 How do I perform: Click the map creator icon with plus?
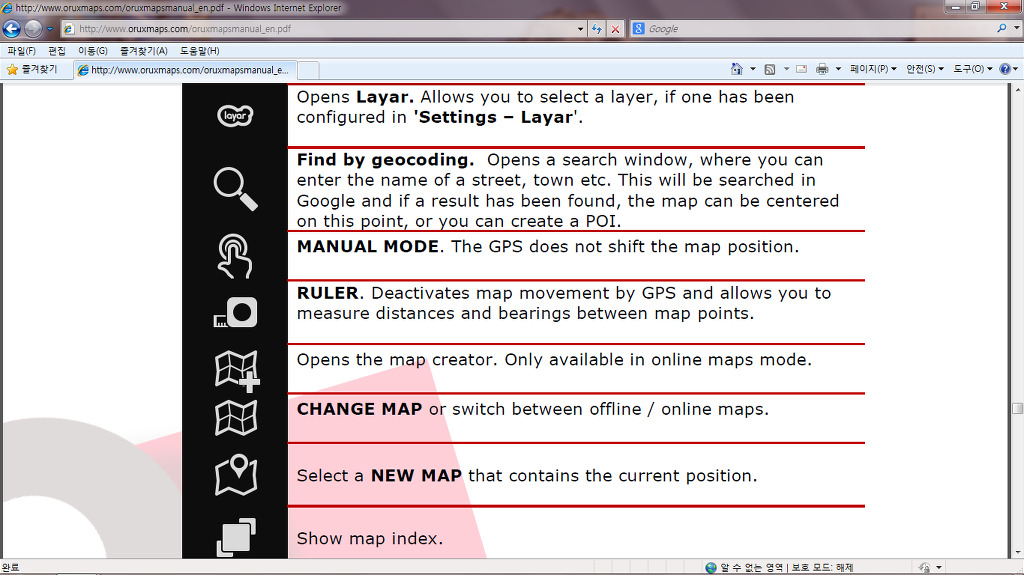237,371
